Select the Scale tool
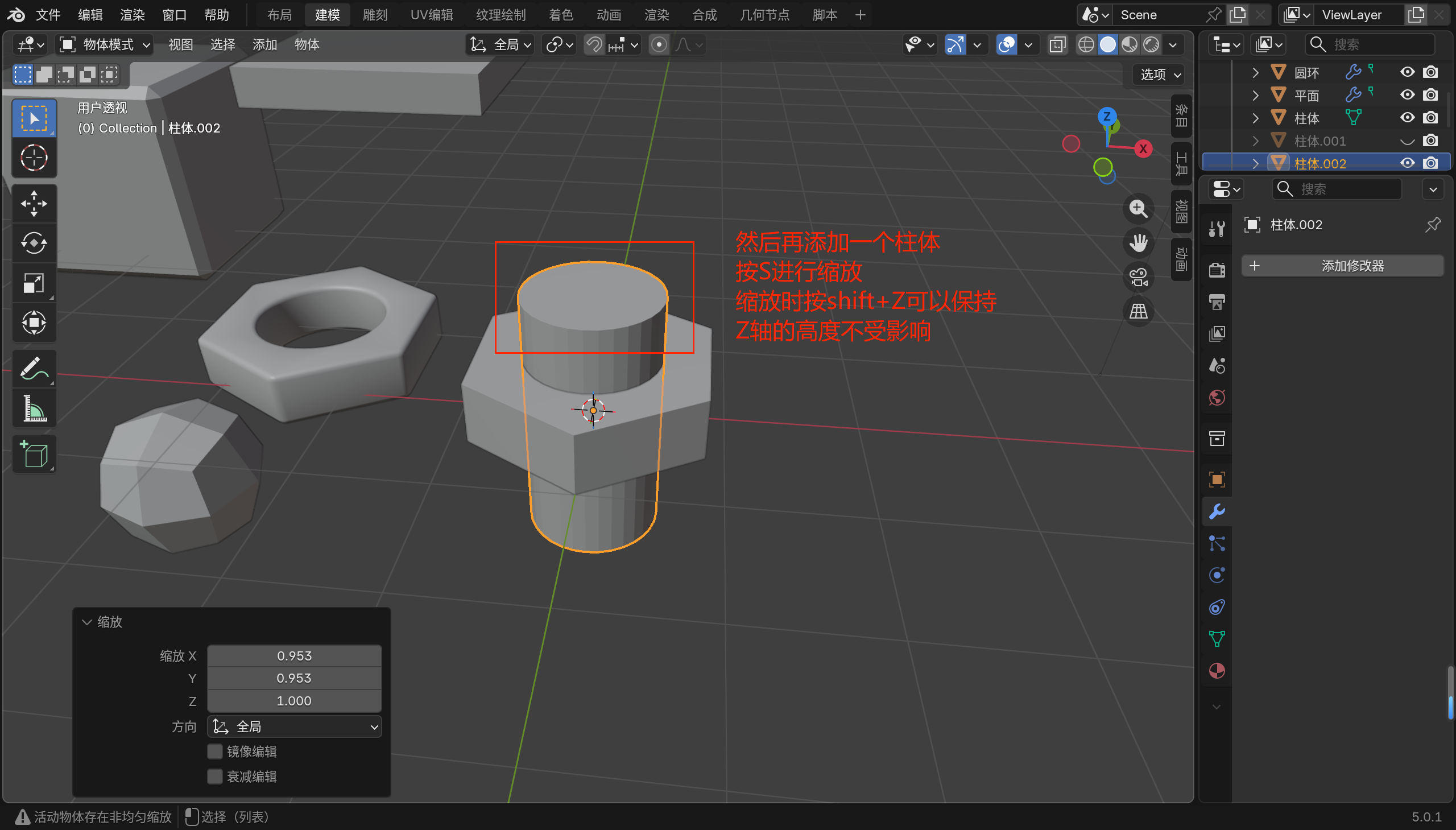The image size is (1456, 830). pyautogui.click(x=34, y=283)
